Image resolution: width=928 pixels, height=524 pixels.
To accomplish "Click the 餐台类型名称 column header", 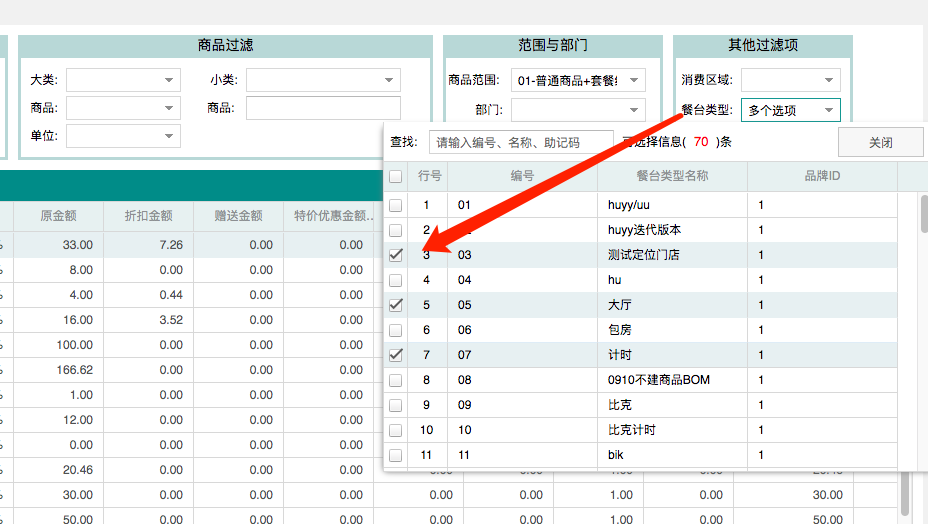I will tap(672, 176).
